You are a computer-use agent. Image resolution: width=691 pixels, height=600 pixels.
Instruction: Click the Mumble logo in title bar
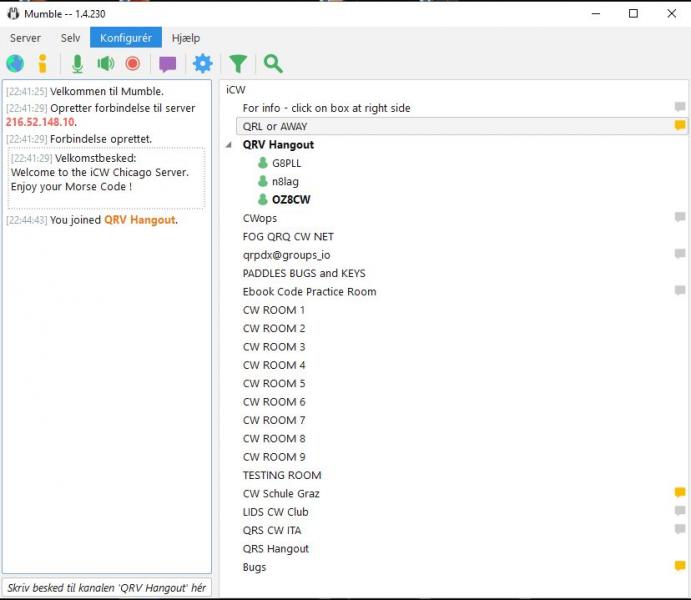point(13,14)
